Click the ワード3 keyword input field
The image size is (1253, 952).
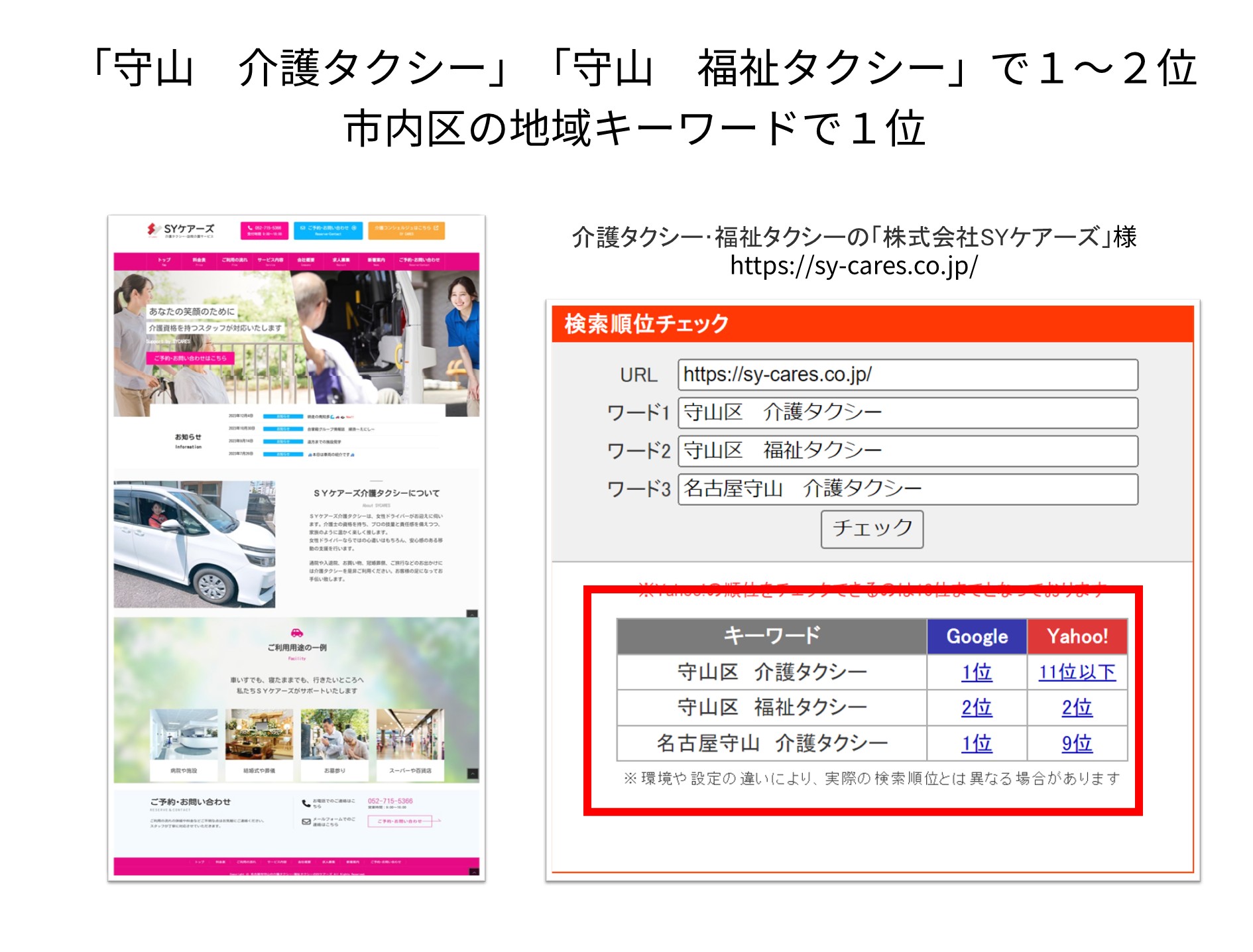907,489
